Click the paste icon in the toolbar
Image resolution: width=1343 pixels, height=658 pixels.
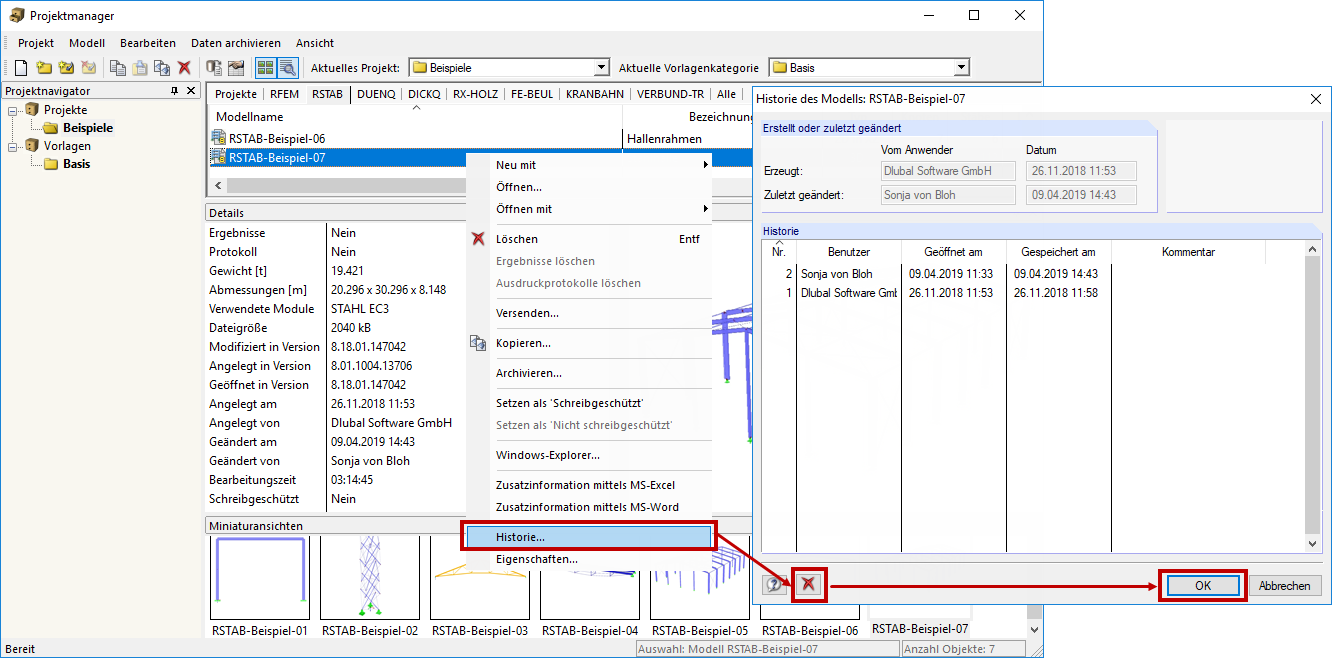coord(140,67)
